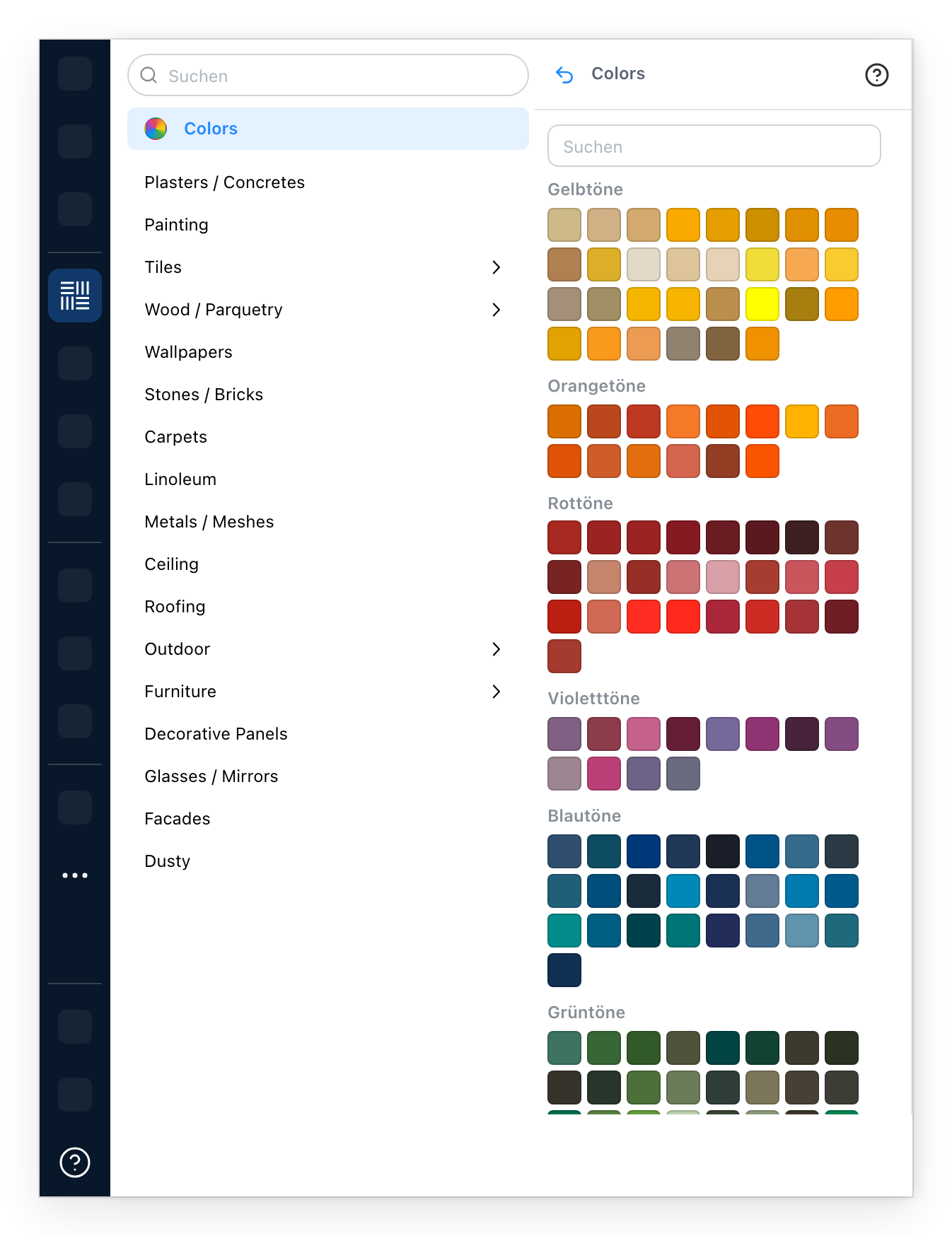Viewport: 952px width, 1236px height.
Task: Click the help icon at sidebar bottom
Action: tap(75, 1162)
